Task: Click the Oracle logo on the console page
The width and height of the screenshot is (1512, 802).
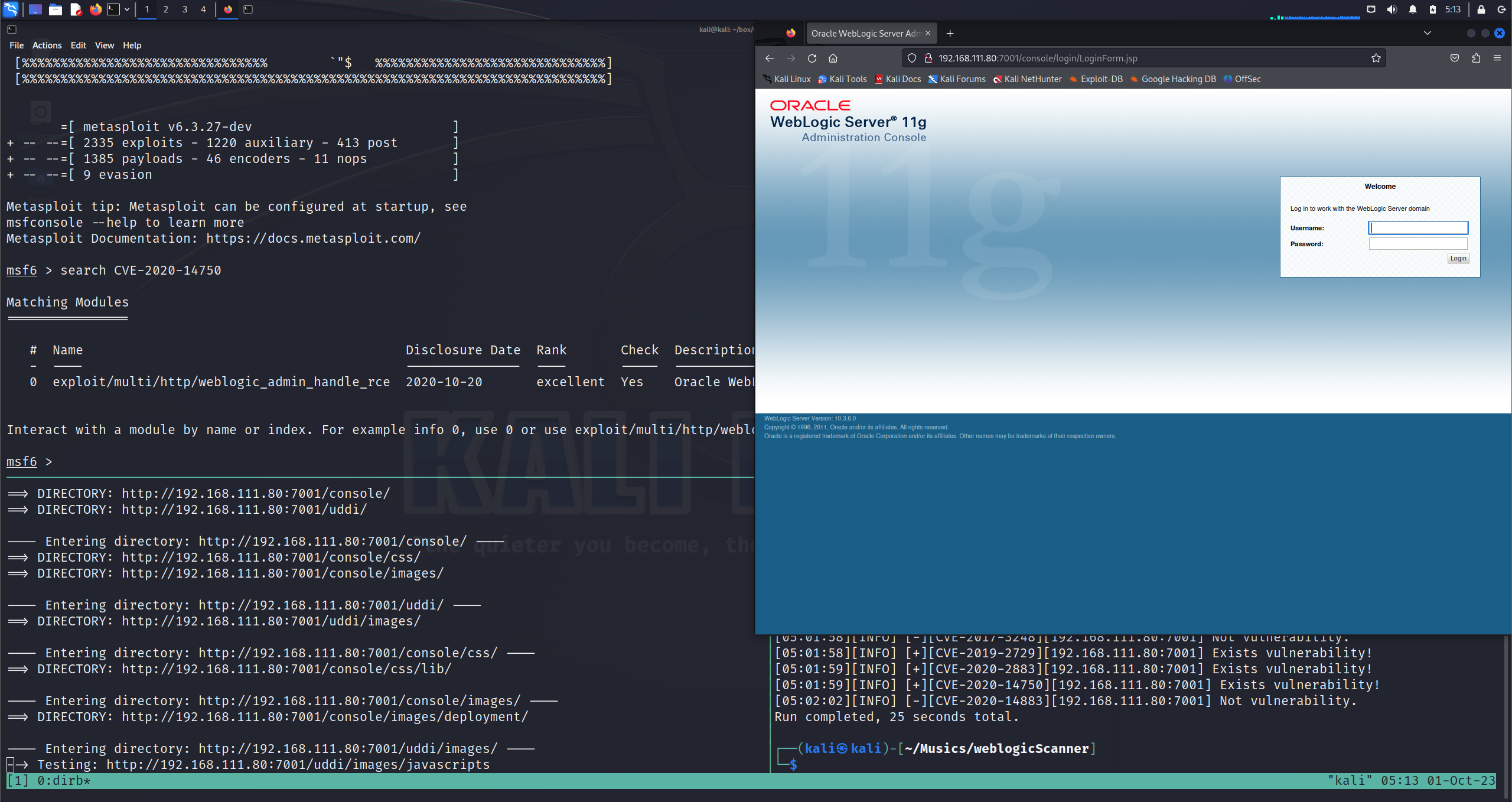Action: 810,106
